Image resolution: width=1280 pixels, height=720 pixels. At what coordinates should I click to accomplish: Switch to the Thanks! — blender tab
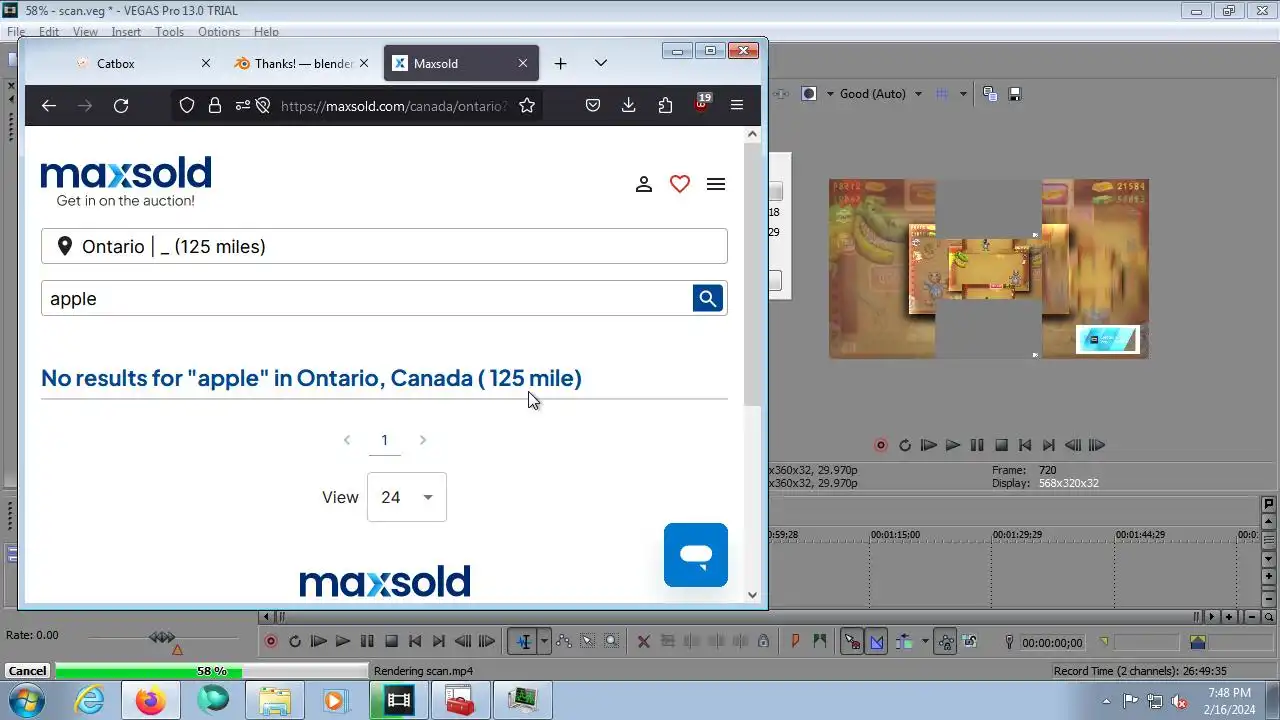click(x=304, y=63)
